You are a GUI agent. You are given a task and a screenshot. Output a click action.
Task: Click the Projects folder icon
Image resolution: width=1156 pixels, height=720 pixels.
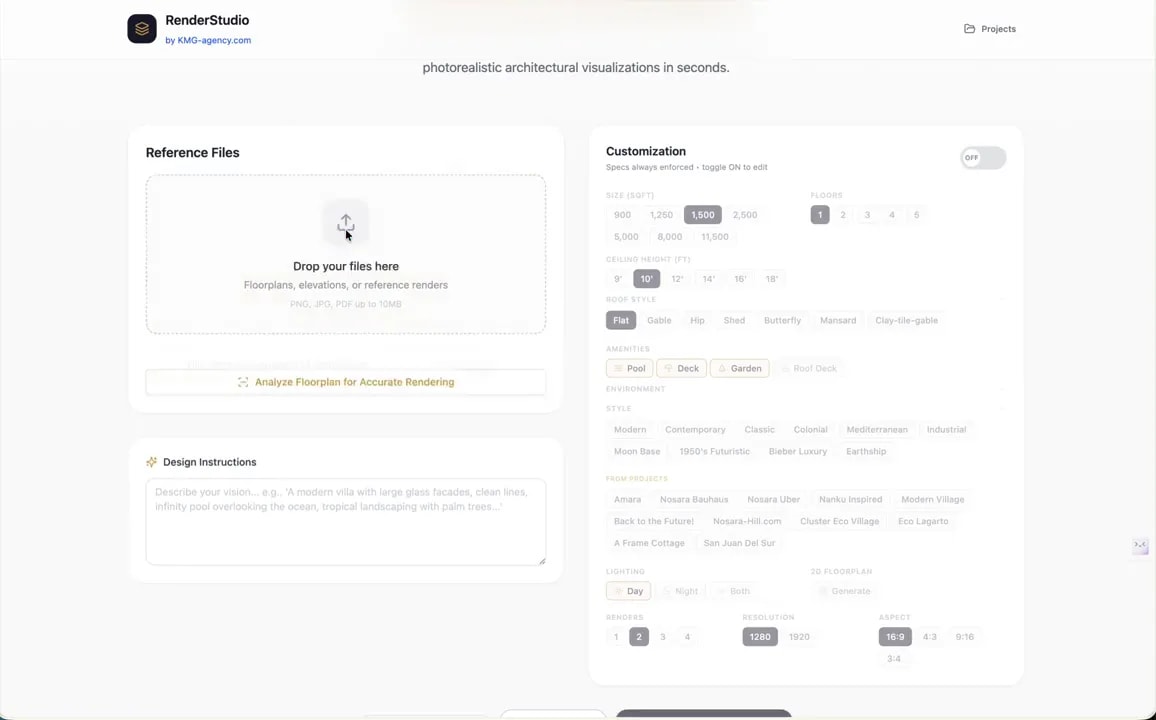(969, 29)
